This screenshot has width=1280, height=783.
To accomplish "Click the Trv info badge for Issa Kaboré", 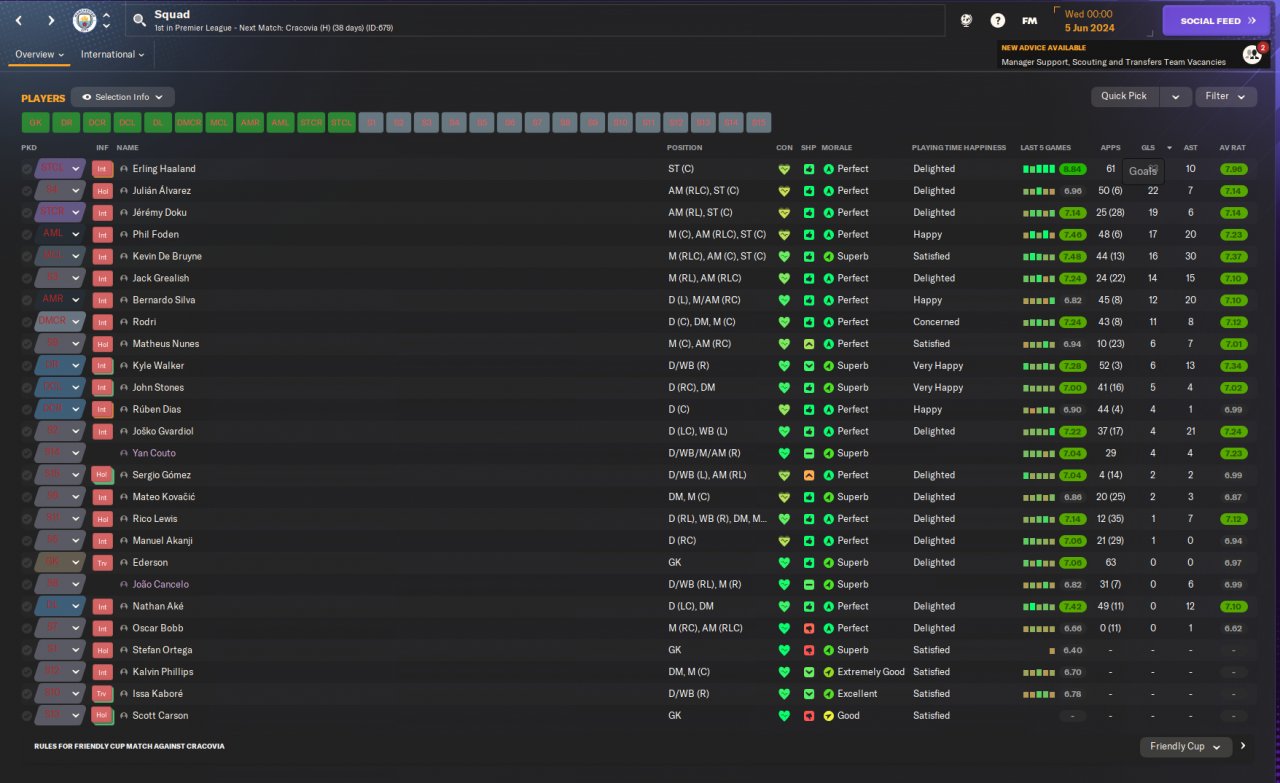I will tap(102, 694).
